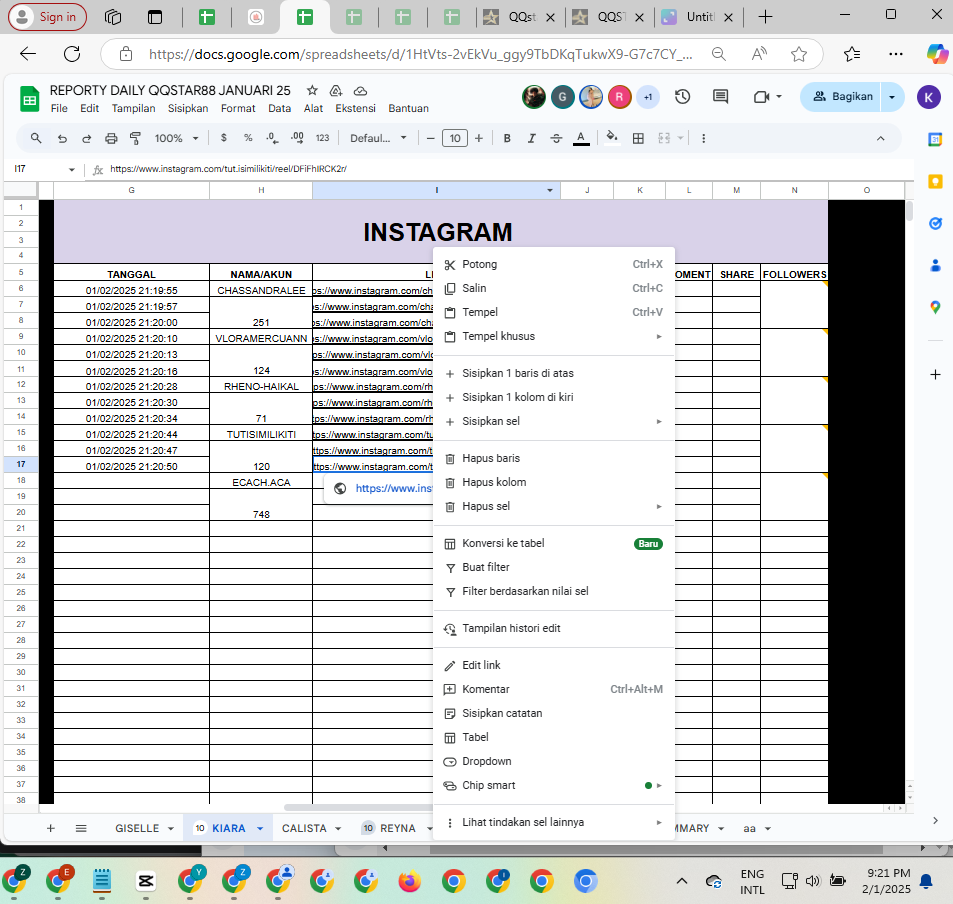Toggle bold formatting
The height and width of the screenshot is (904, 953).
pos(507,139)
